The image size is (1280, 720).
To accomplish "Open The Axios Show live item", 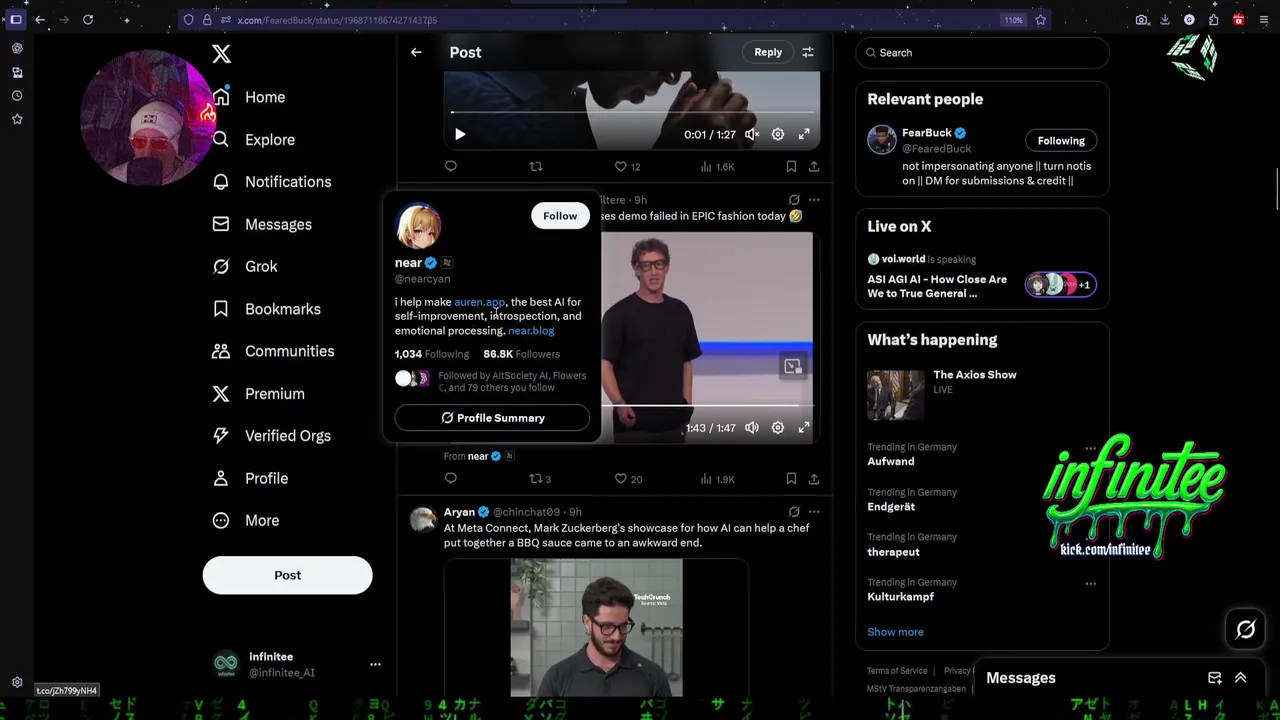I will pos(982,393).
